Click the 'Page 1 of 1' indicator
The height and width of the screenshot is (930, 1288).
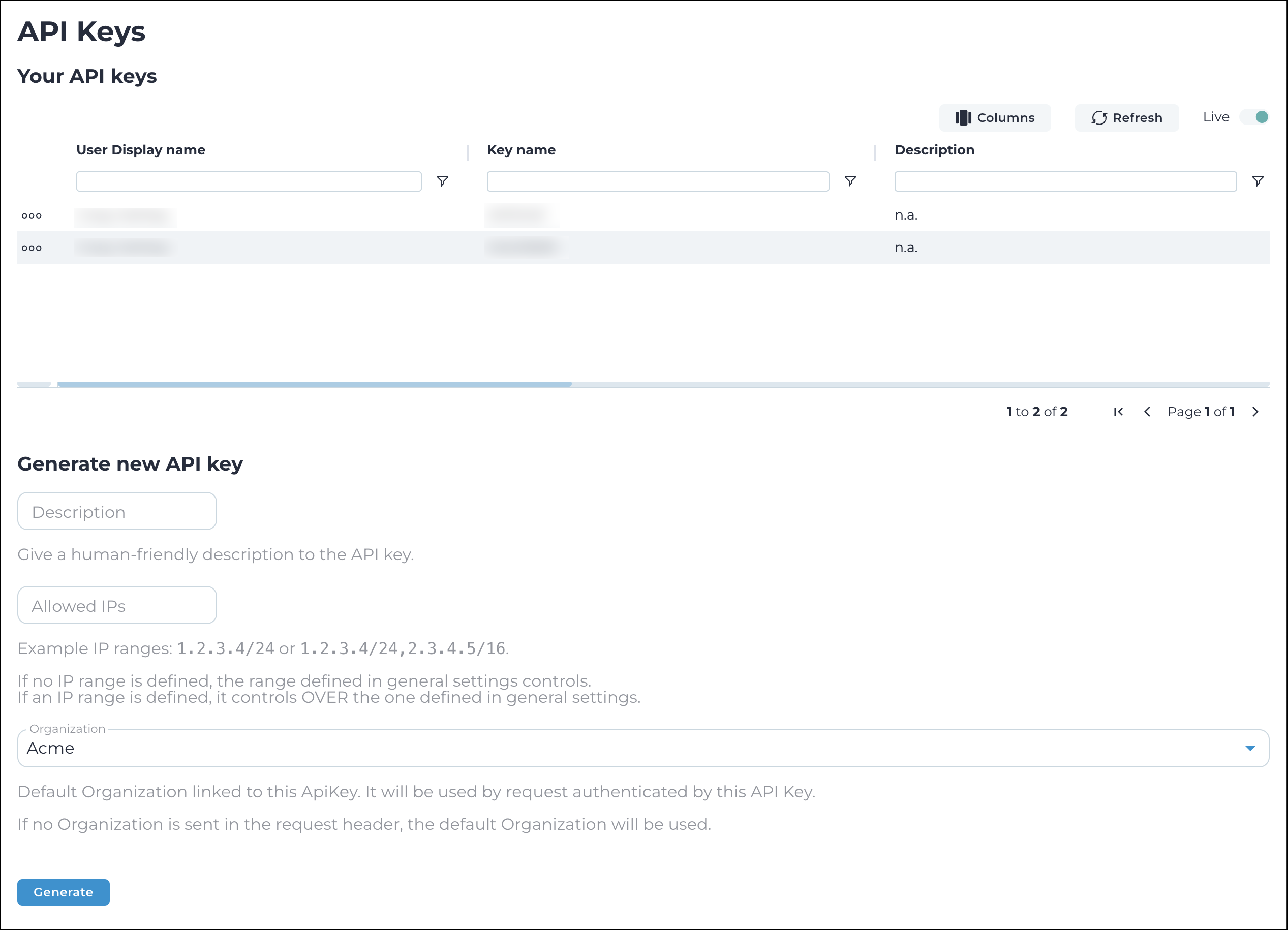click(x=1201, y=412)
